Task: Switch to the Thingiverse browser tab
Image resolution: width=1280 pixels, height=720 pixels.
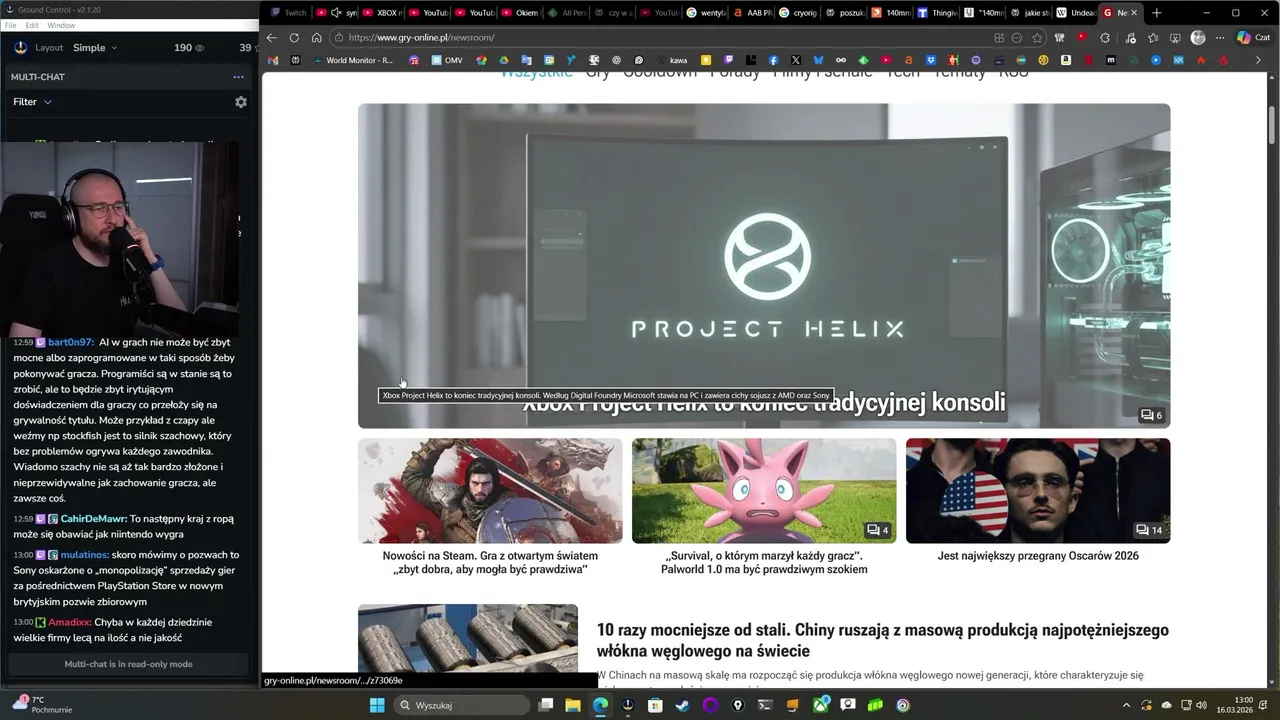Action: 936,13
